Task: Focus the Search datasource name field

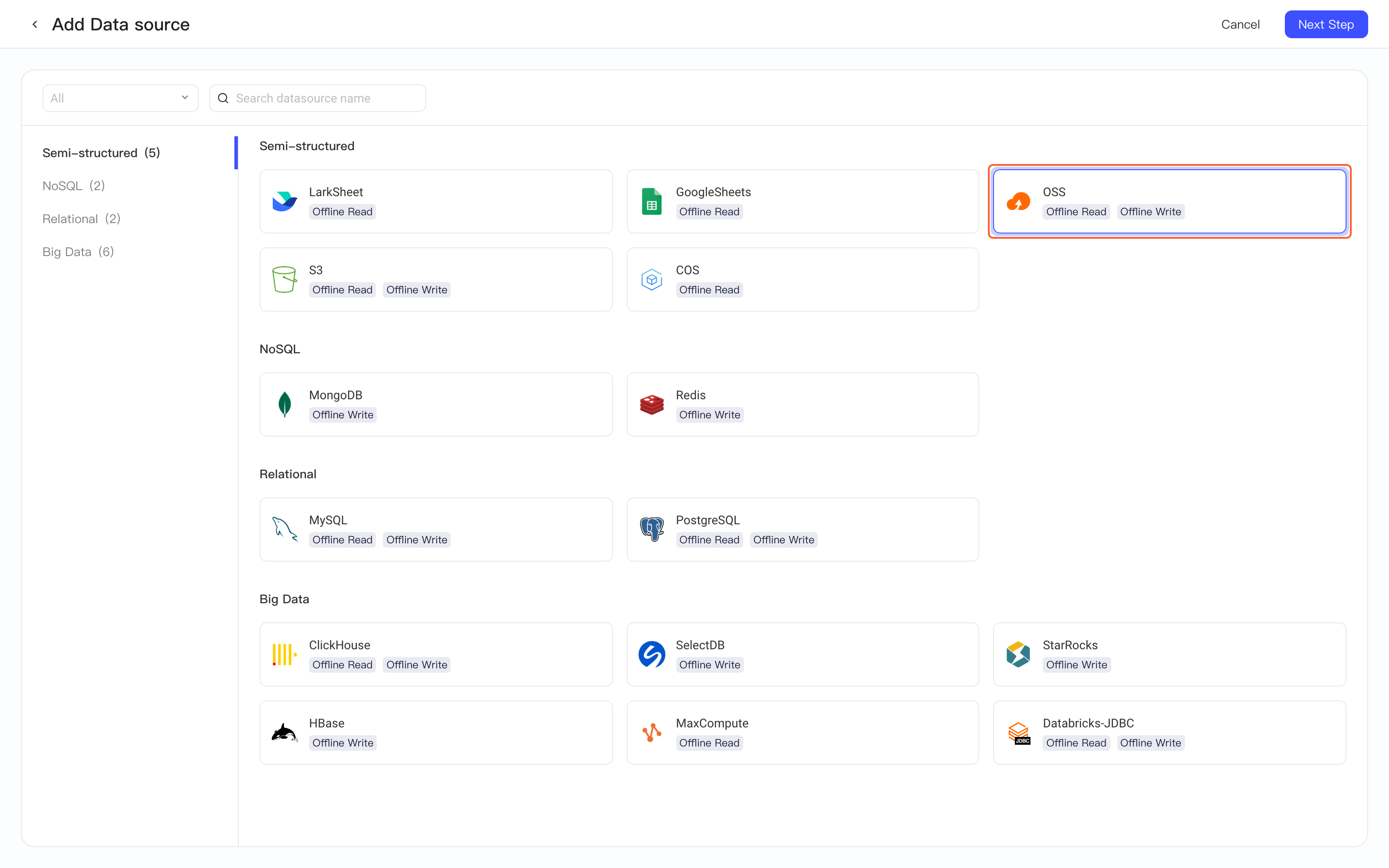Action: (317, 98)
